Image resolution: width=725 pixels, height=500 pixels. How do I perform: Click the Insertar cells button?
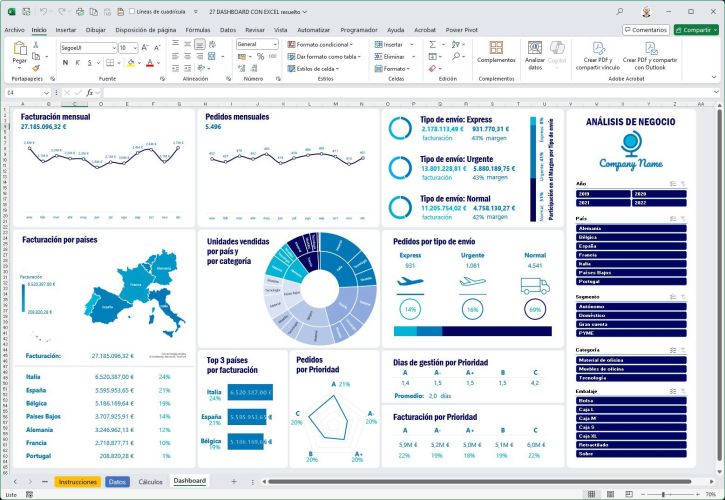pos(393,44)
